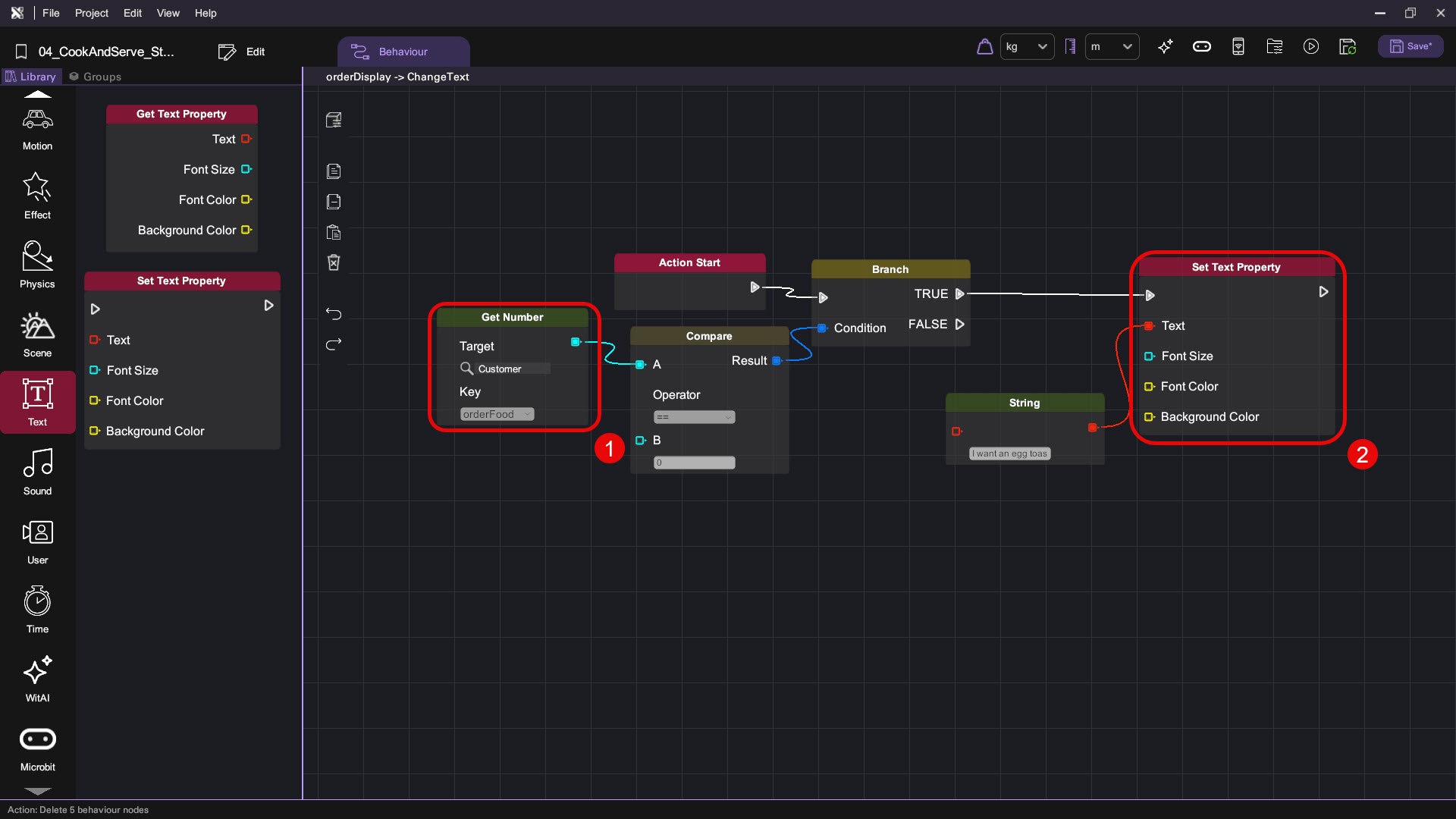The height and width of the screenshot is (819, 1456).
Task: Expand the == operator dropdown in Compare
Action: click(x=694, y=417)
